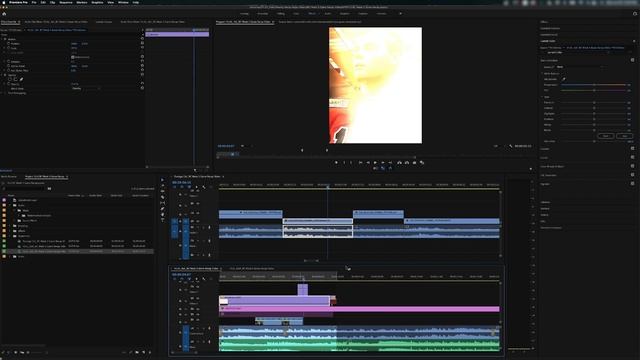Collapse White Balance section in Lumetri
The image size is (640, 360).
click(542, 73)
